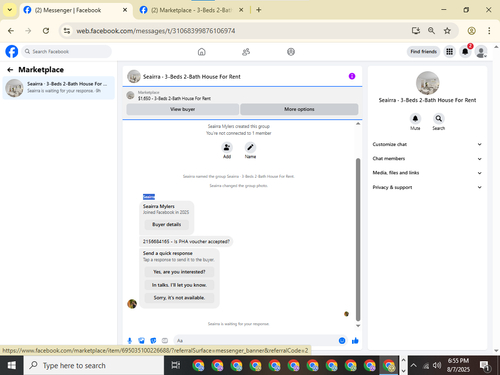Send quick reply 'Sorry, it's not available.'

pyautogui.click(x=179, y=298)
